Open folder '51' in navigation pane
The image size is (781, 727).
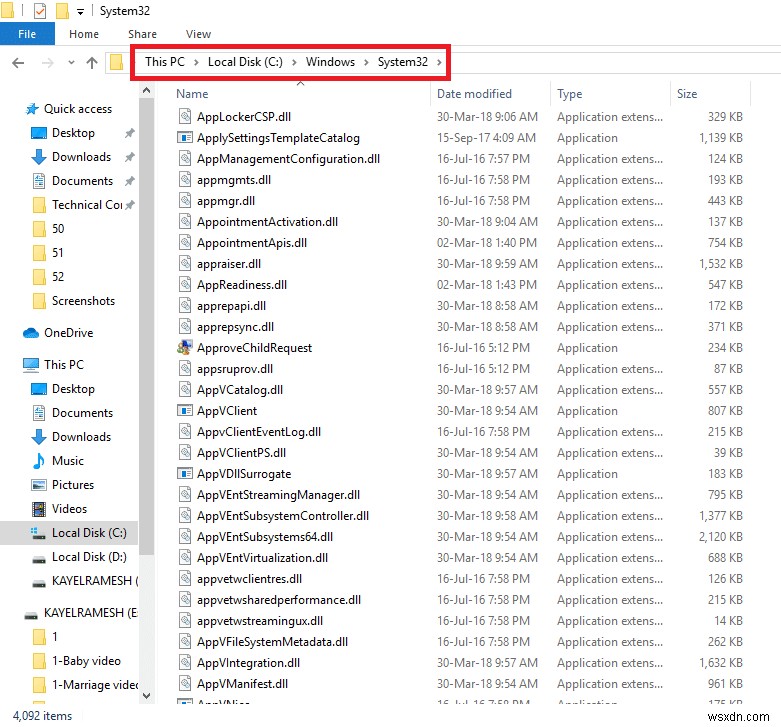58,252
